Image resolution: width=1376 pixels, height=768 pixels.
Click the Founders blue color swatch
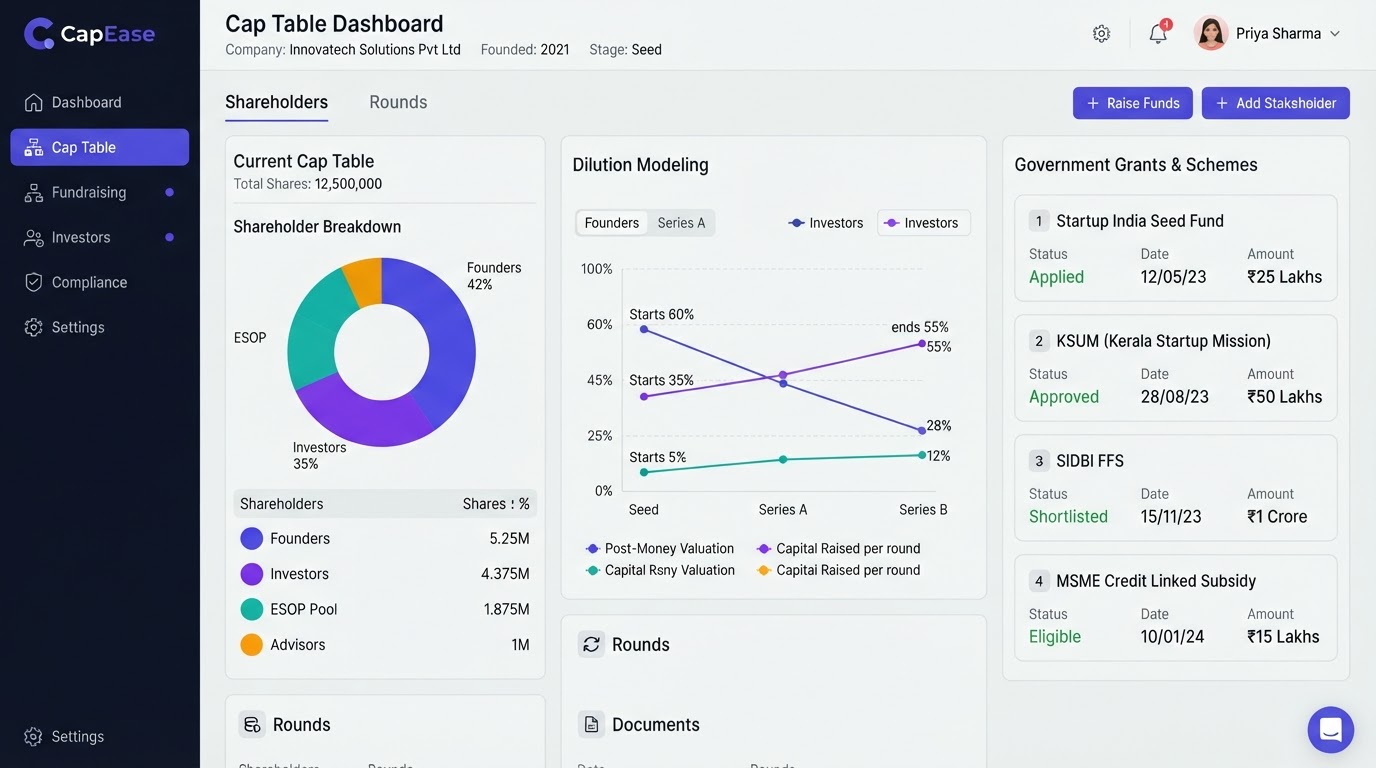[x=252, y=538]
